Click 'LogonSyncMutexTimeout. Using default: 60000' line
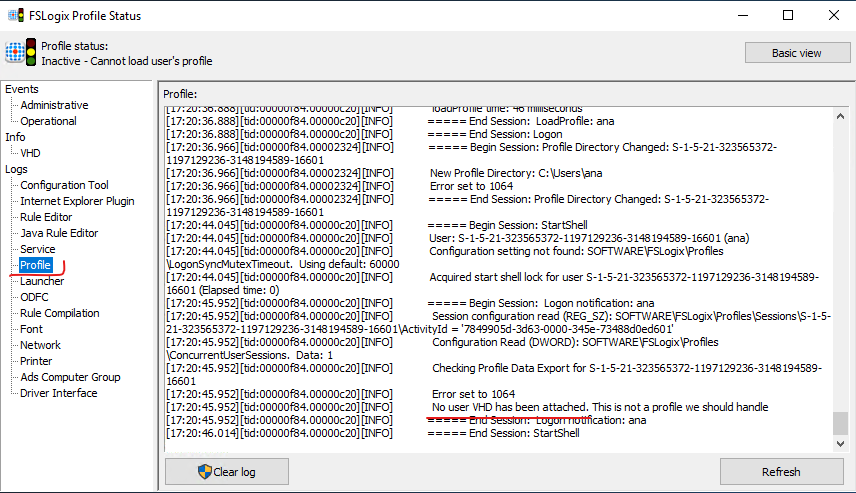 283,264
